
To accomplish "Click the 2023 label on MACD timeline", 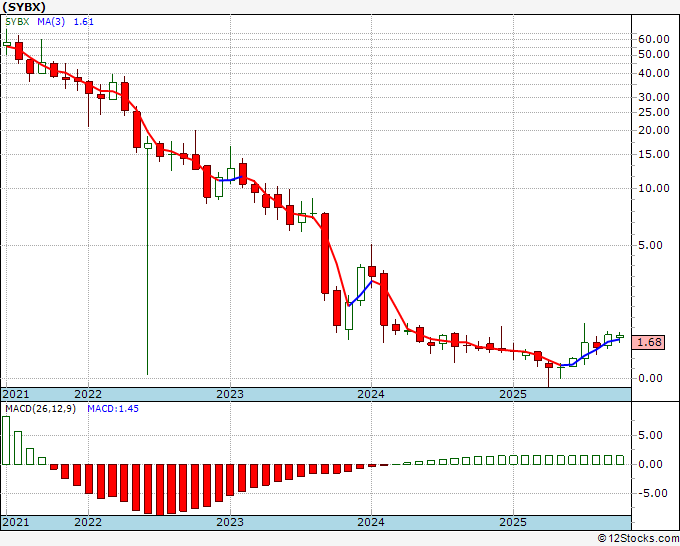I will click(x=230, y=522).
